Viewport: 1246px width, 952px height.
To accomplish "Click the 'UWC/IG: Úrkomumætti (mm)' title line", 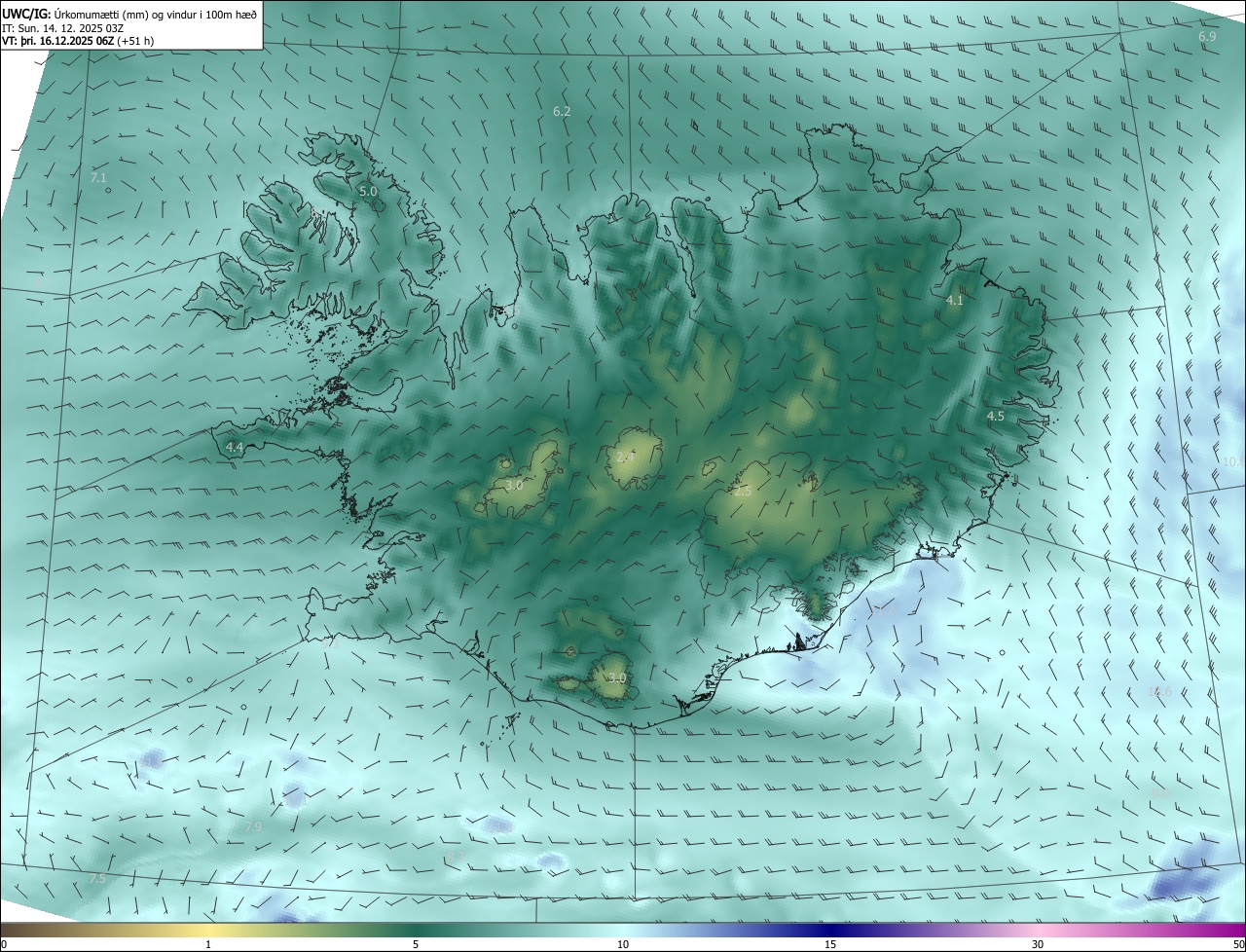I will tap(130, 13).
